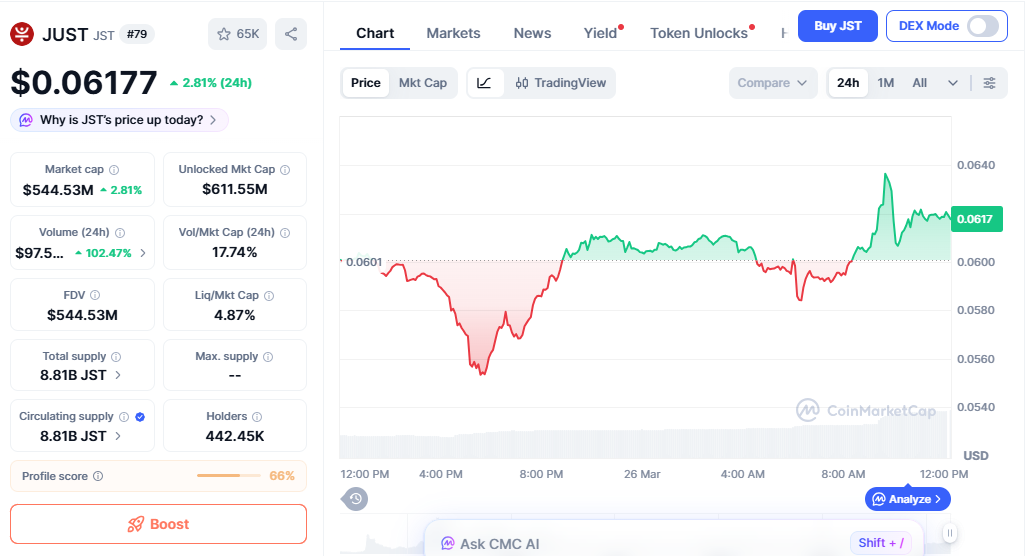This screenshot has height=556, width=1025.
Task: Click Profile score info icon
Action: pos(98,477)
